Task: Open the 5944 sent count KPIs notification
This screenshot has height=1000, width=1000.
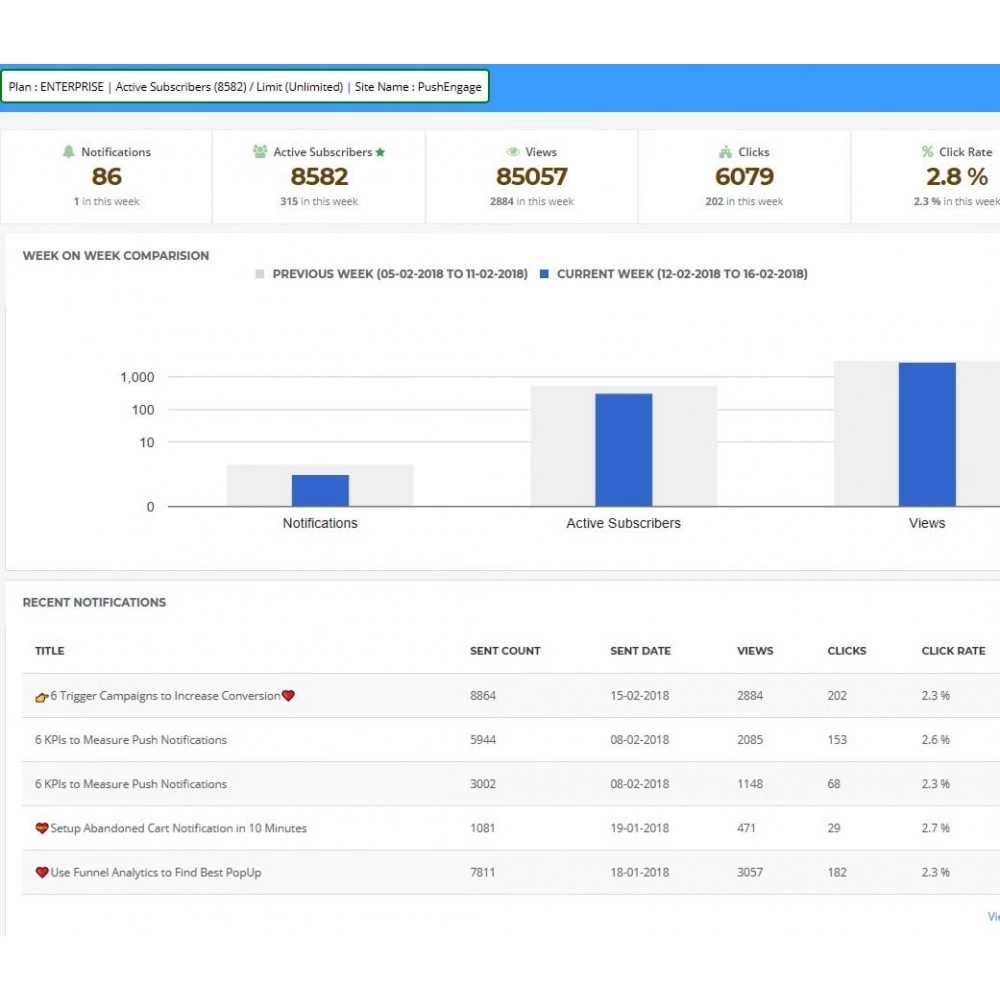Action: pos(131,740)
